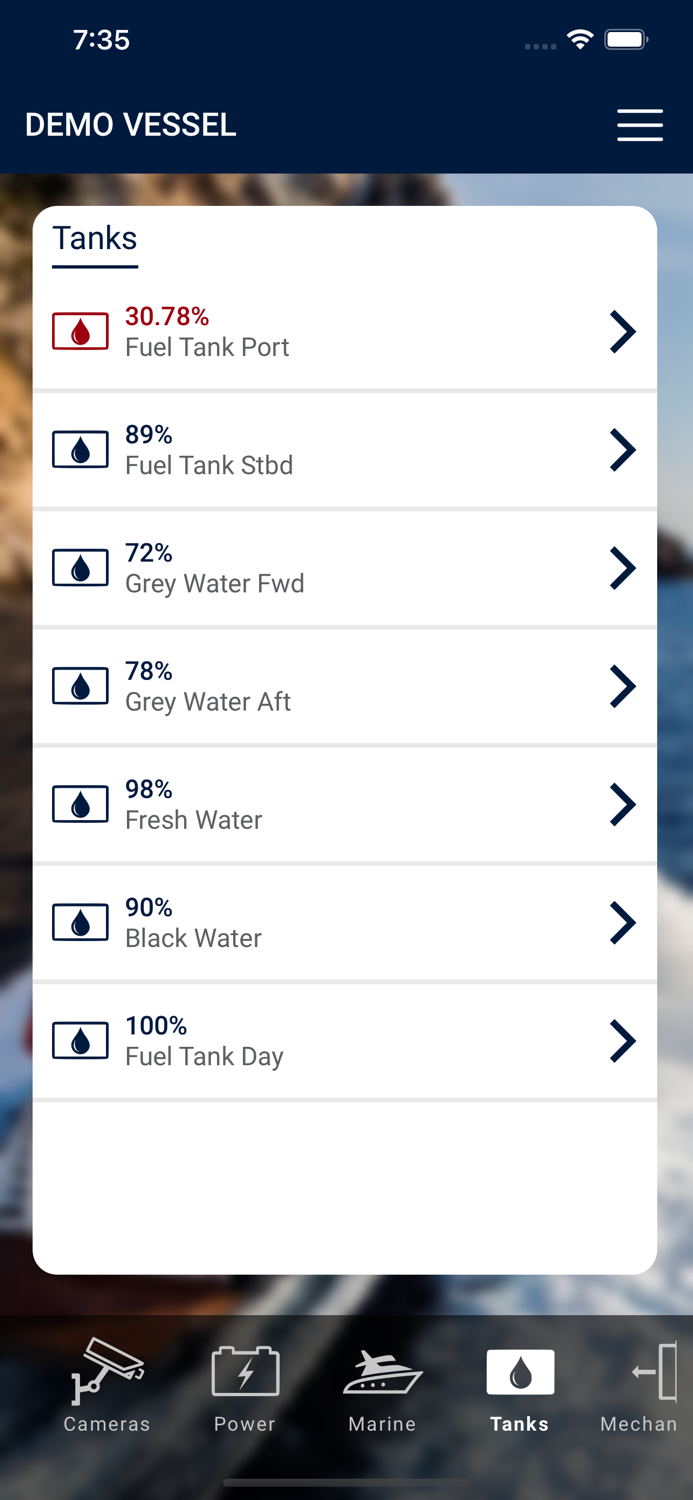Viewport: 693px width, 1500px height.
Task: Click the DEMO VESSEL title
Action: click(130, 125)
